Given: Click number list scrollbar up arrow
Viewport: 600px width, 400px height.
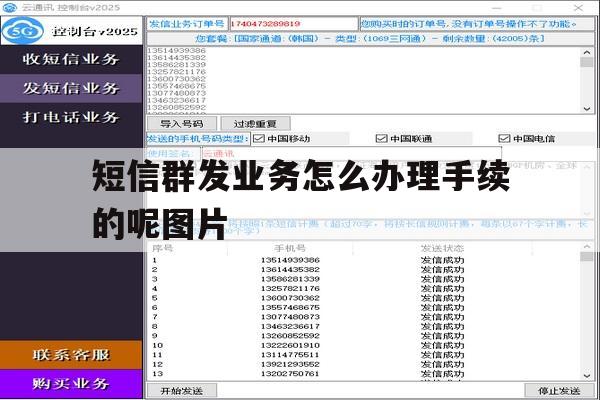Looking at the screenshot, I should click(587, 52).
